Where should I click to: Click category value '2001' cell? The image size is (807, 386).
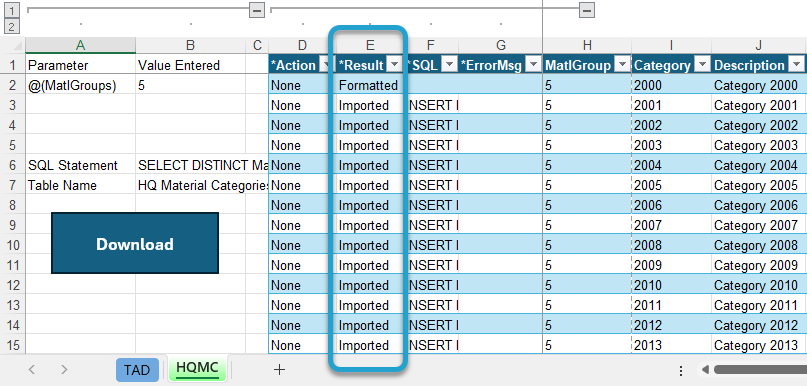pos(672,106)
